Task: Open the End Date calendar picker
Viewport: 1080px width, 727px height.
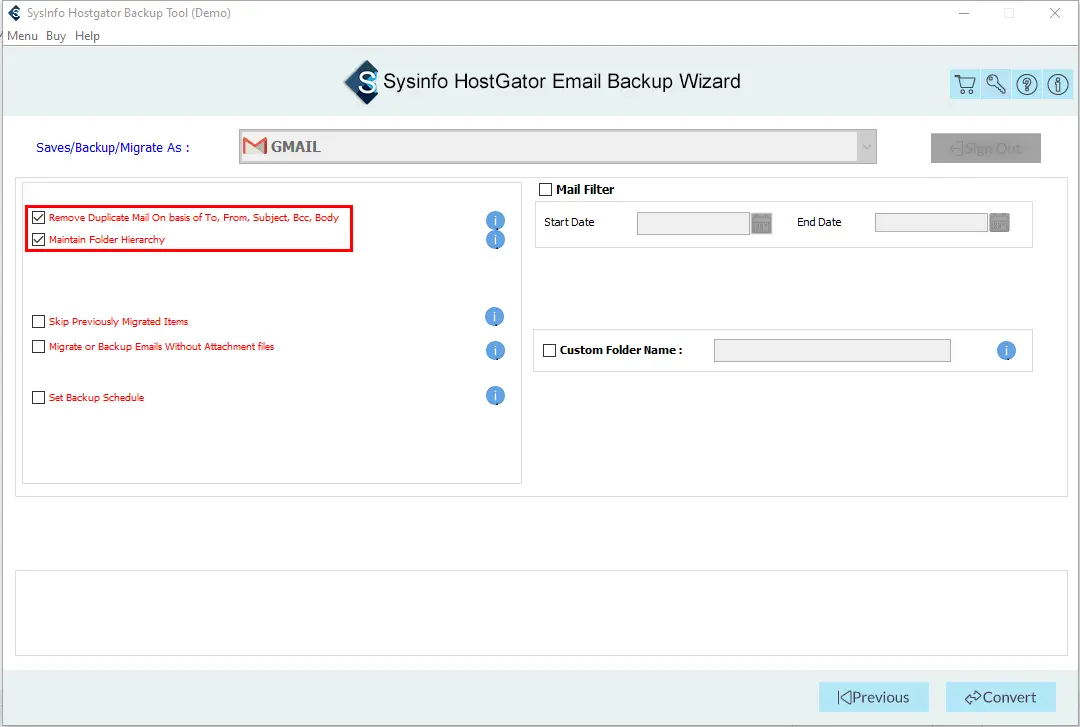Action: click(x=1000, y=223)
